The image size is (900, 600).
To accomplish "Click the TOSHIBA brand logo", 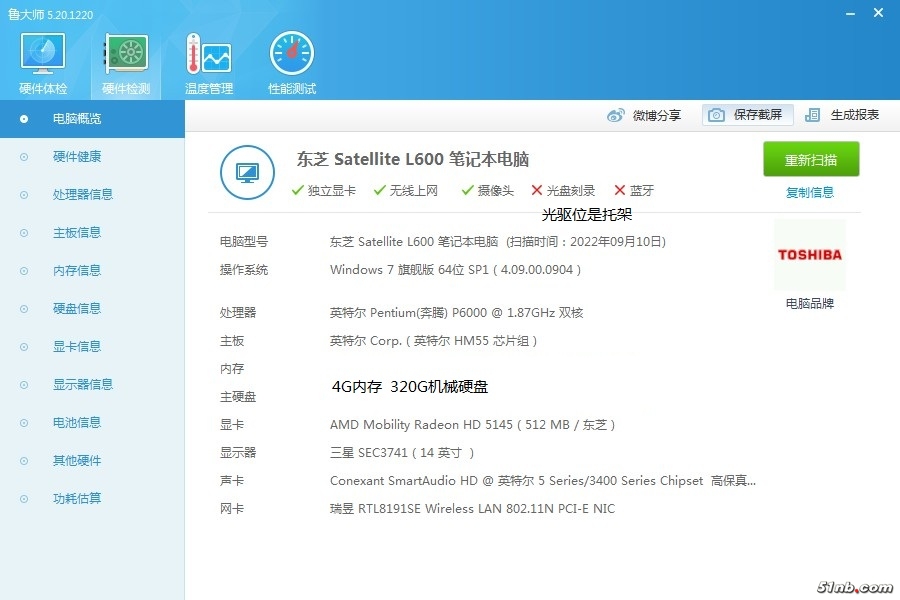I will pos(810,255).
